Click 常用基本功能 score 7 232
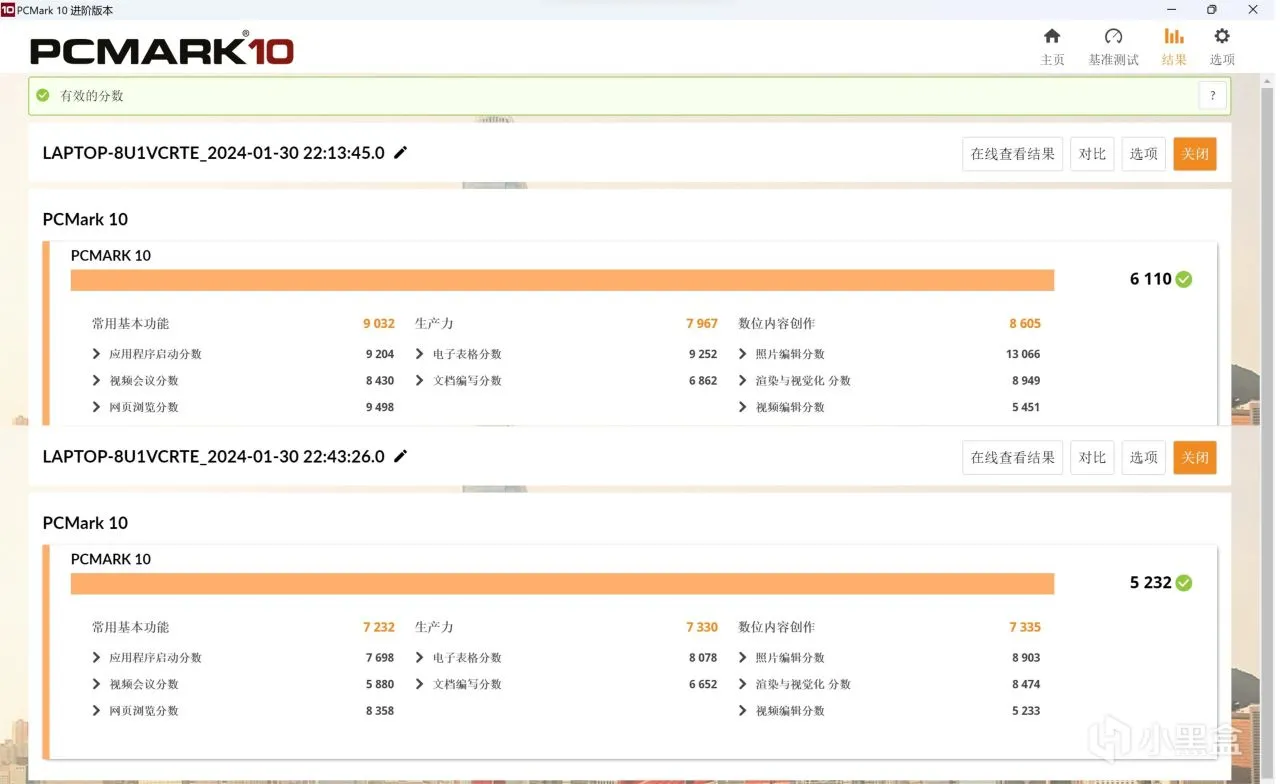1280x784 pixels. [379, 627]
